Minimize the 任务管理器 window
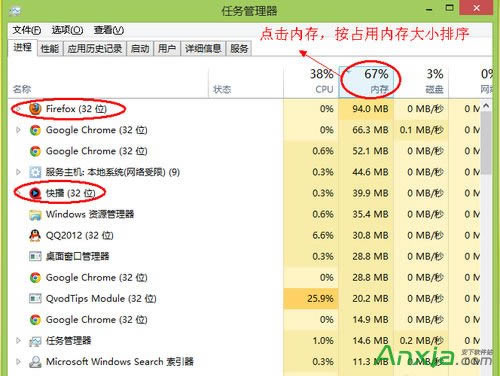Screen dimensions: 500x376 pos(430,9)
